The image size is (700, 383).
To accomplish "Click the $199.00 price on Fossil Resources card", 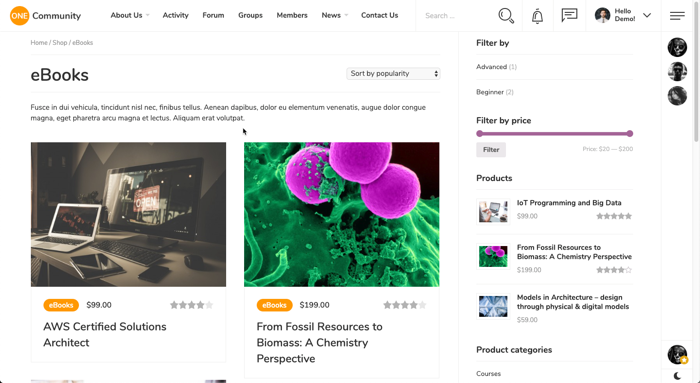I will tap(315, 305).
